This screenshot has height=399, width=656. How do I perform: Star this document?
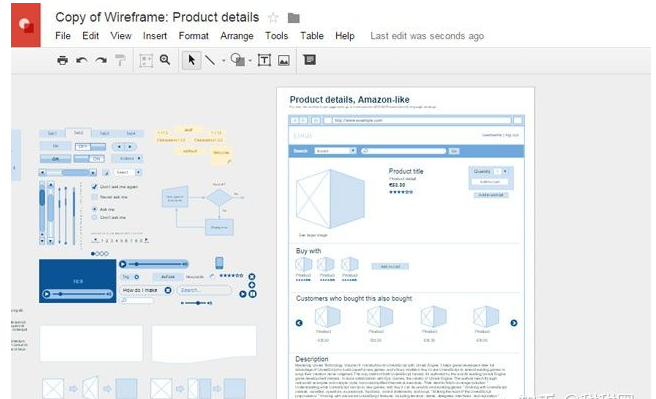coord(273,18)
